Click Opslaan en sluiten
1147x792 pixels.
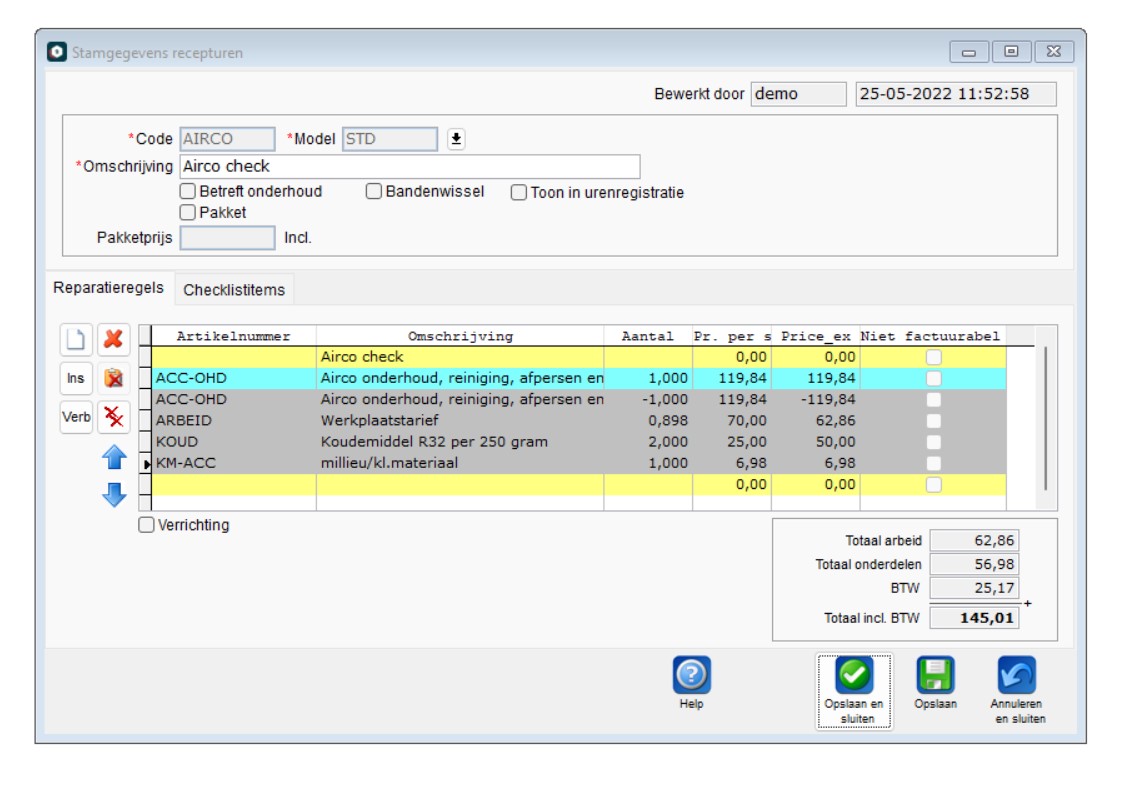854,691
